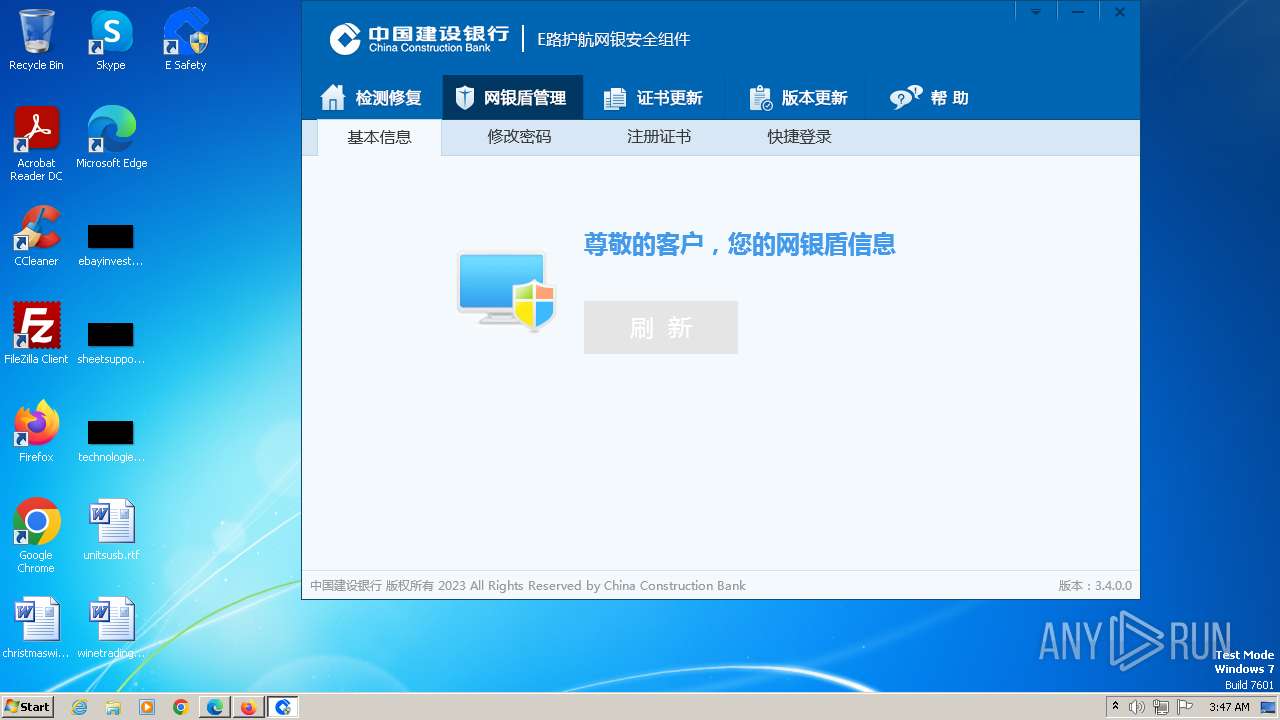Close the CCB security component window
This screenshot has width=1280, height=720.
point(1120,12)
